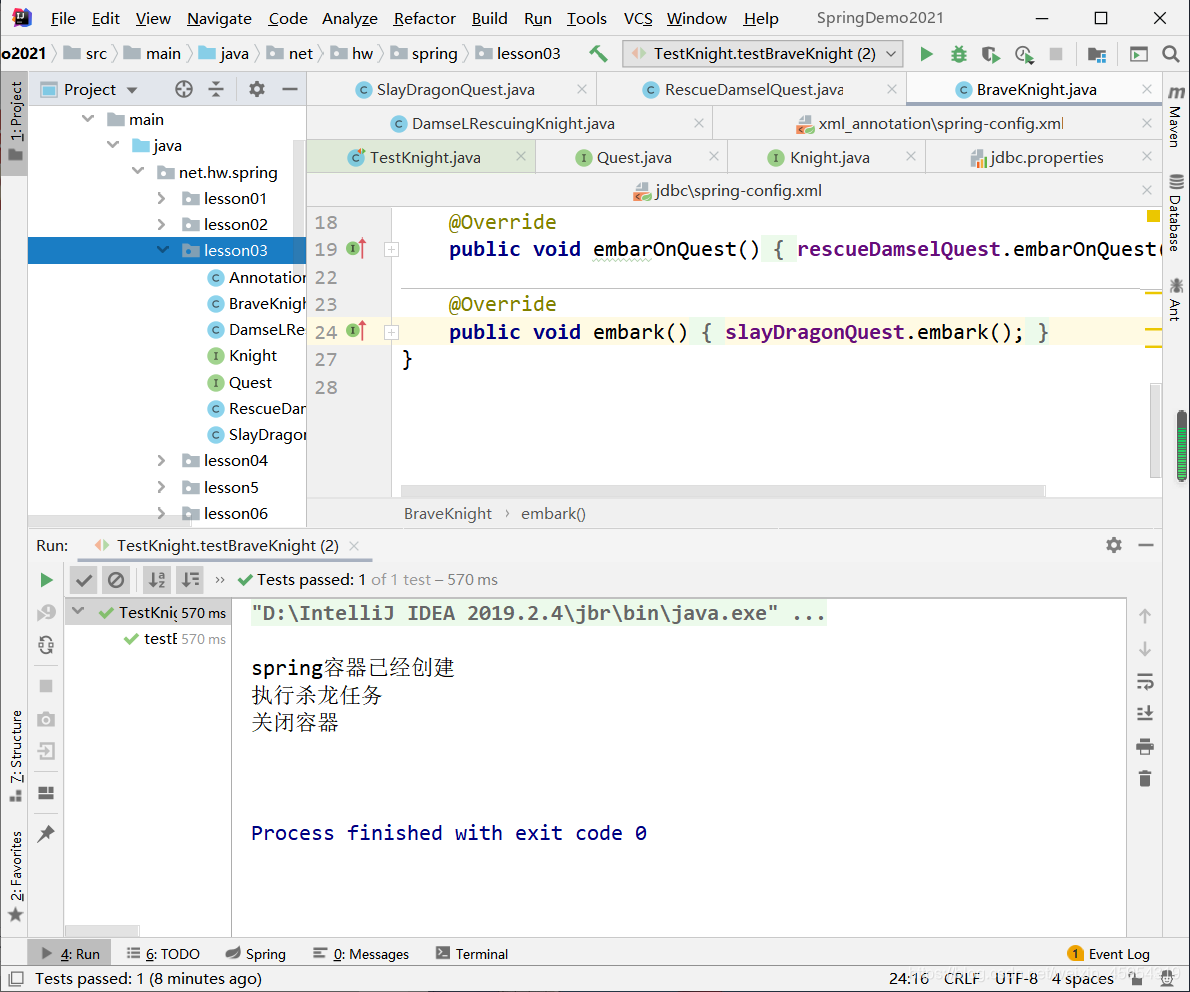Open the Terminal tool window

(x=472, y=953)
